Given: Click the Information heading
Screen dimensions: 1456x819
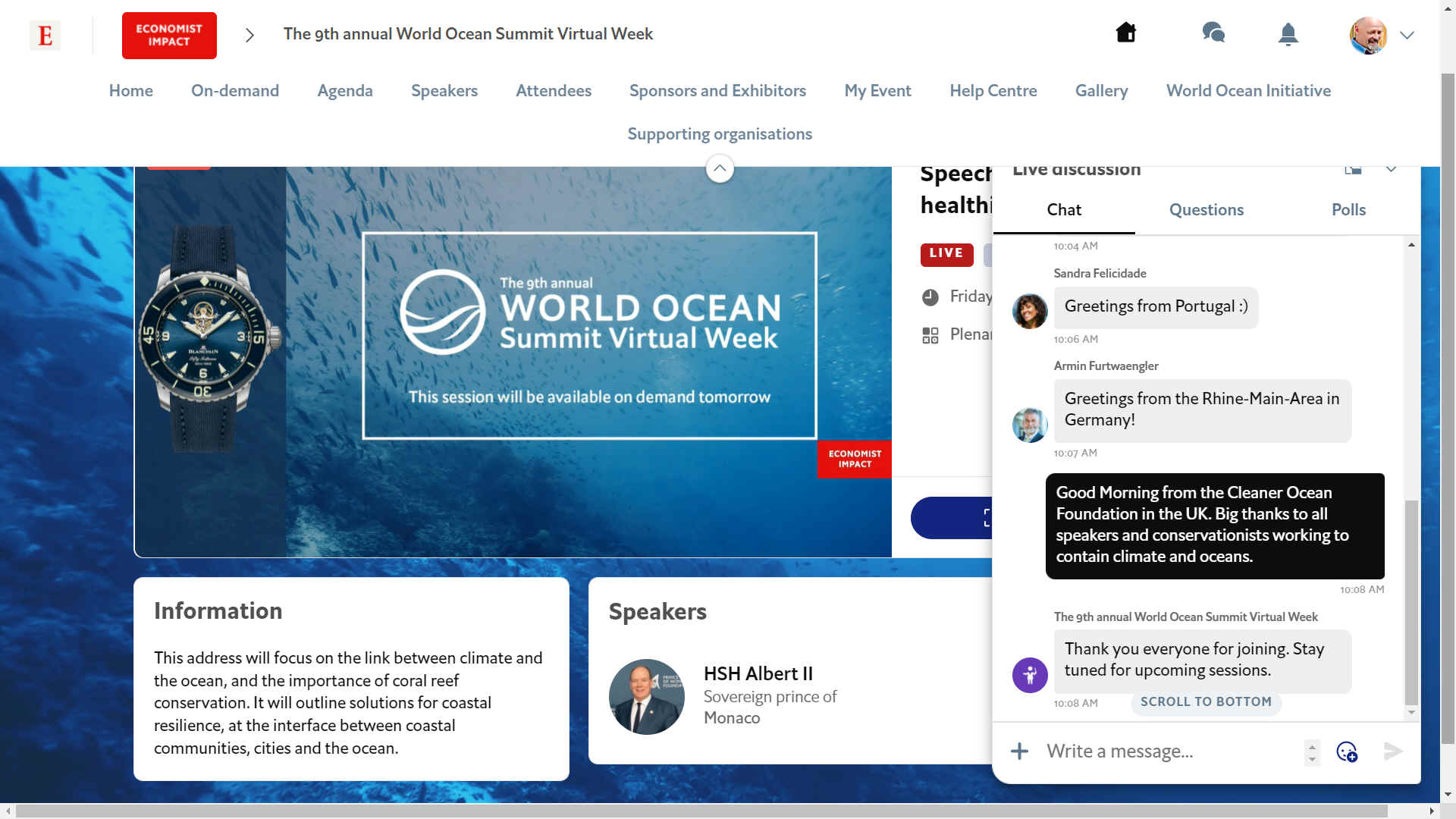Looking at the screenshot, I should coord(218,611).
